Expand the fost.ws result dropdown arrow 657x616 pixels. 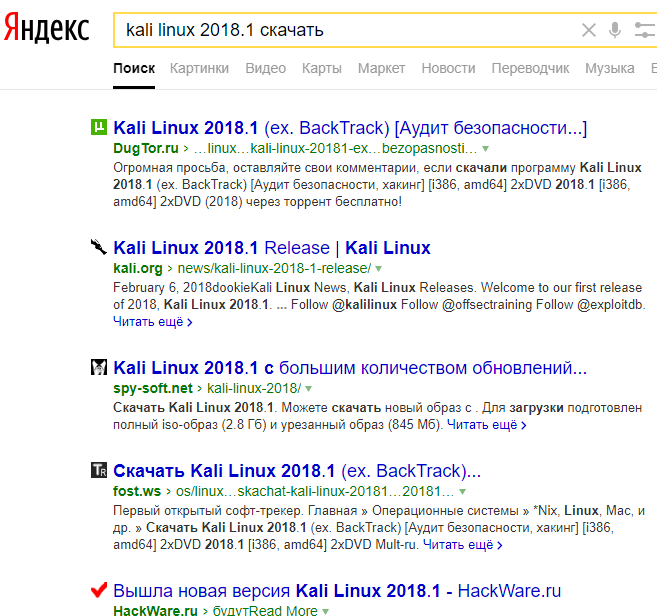(462, 492)
